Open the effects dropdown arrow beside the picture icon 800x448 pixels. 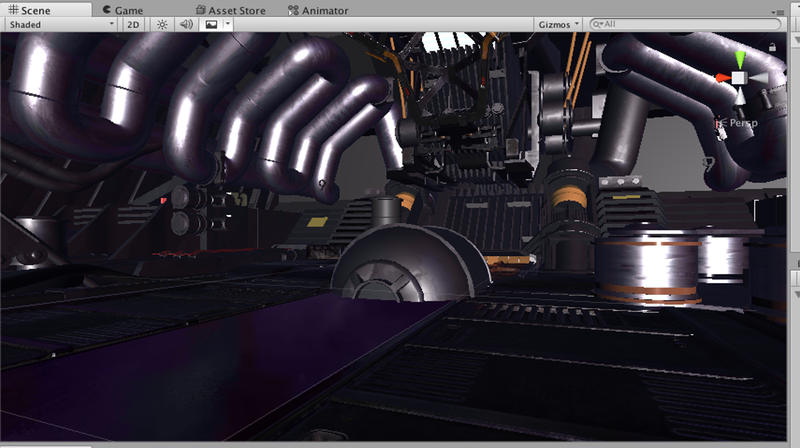coord(228,24)
